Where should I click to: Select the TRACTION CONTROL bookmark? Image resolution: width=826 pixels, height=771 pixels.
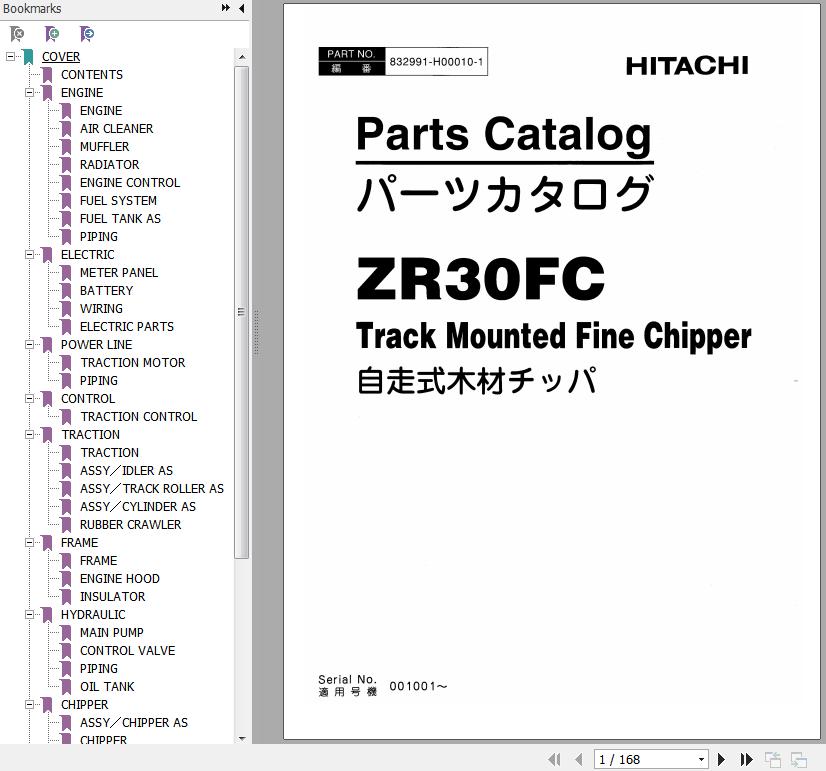pyautogui.click(x=139, y=417)
